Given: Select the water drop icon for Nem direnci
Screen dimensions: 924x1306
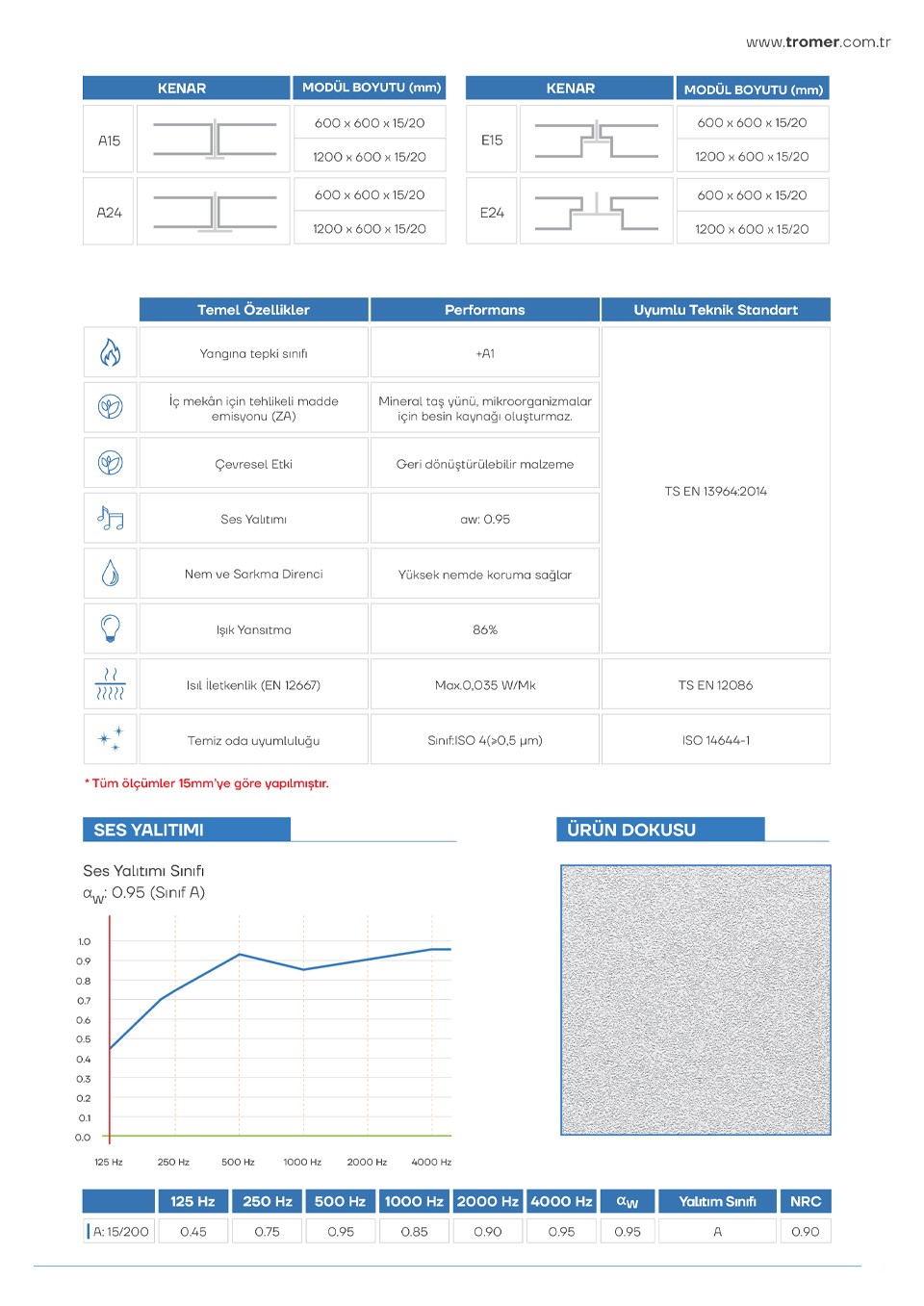Looking at the screenshot, I should point(111,574).
